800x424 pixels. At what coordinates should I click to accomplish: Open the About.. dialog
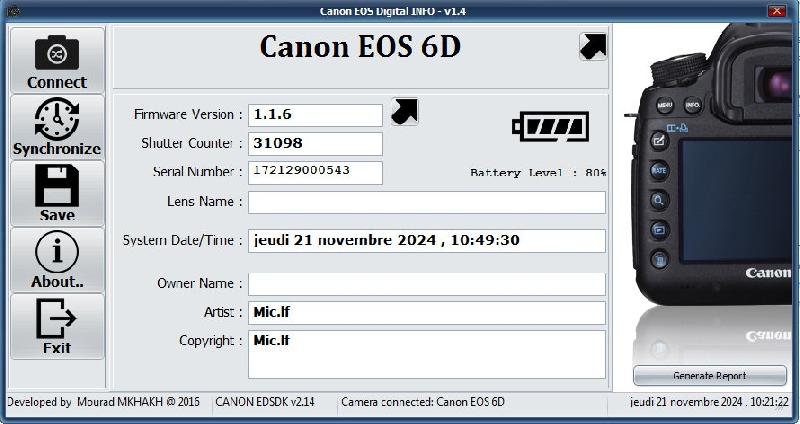click(x=57, y=260)
